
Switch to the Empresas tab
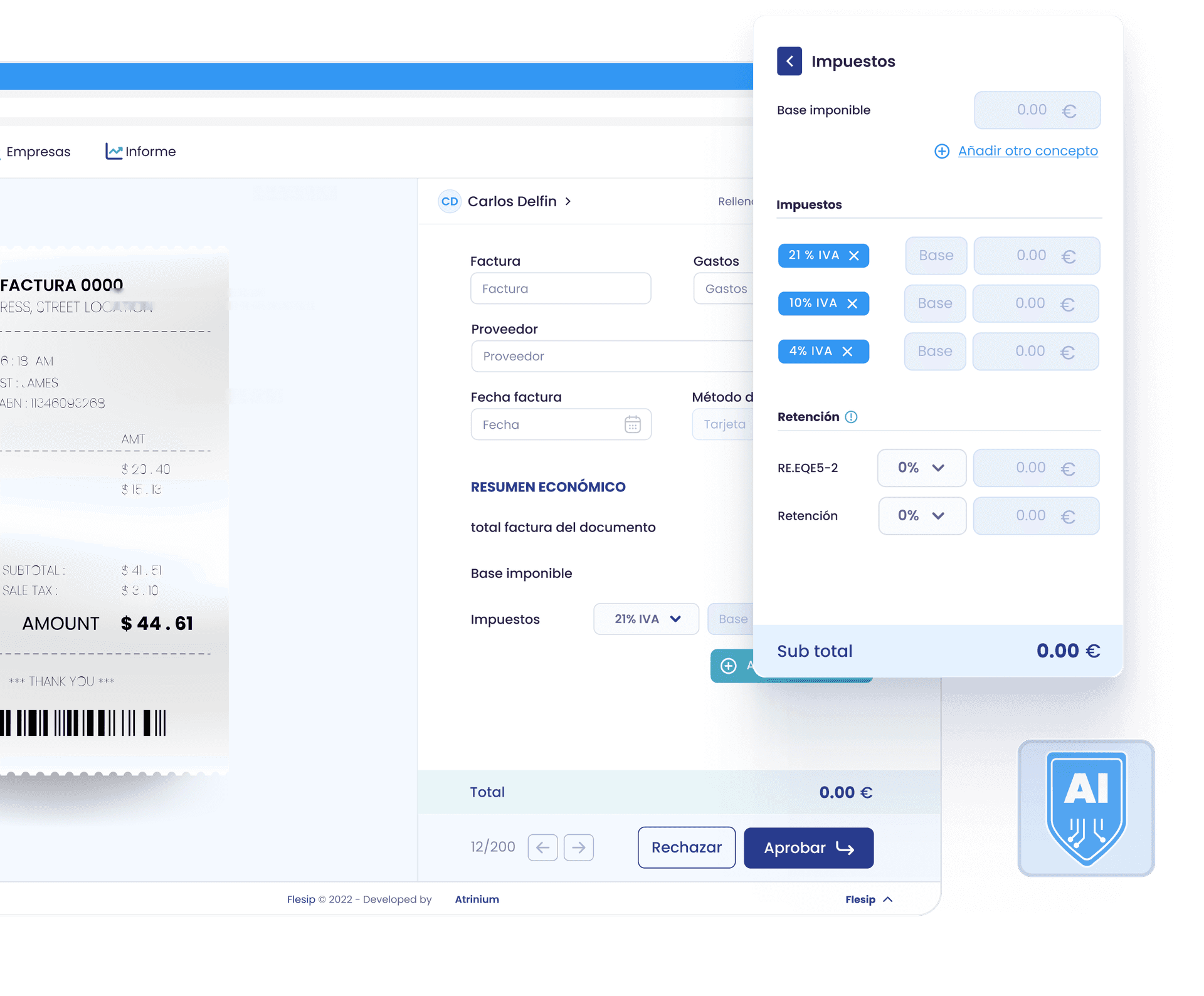pyautogui.click(x=38, y=152)
